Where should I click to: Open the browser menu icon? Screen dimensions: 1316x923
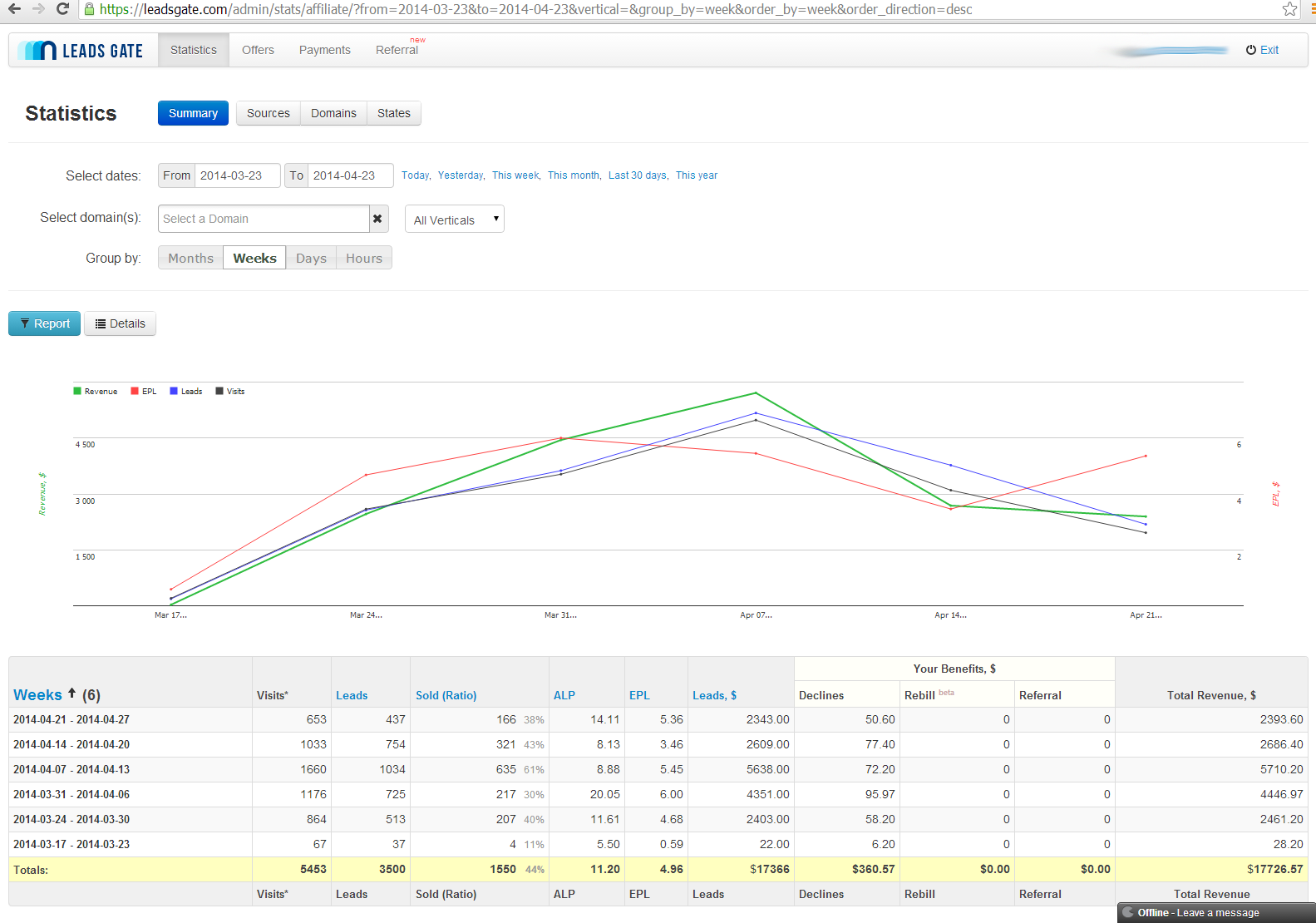point(1312,9)
